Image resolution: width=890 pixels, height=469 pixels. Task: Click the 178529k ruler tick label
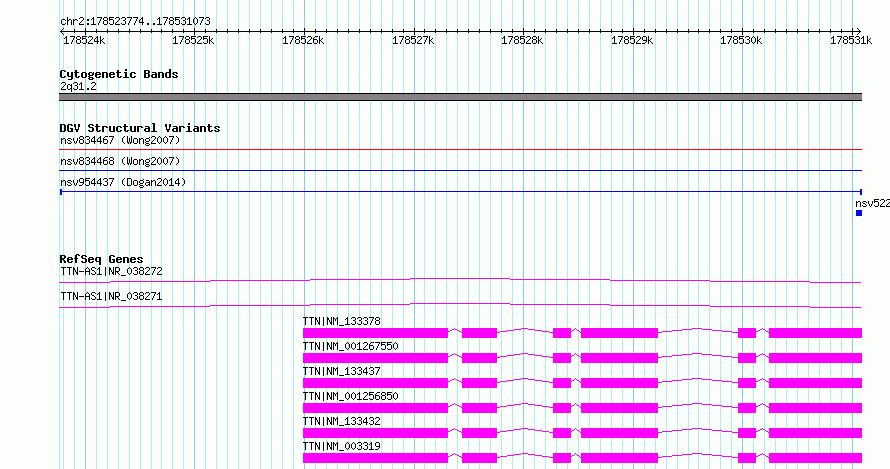click(x=632, y=40)
